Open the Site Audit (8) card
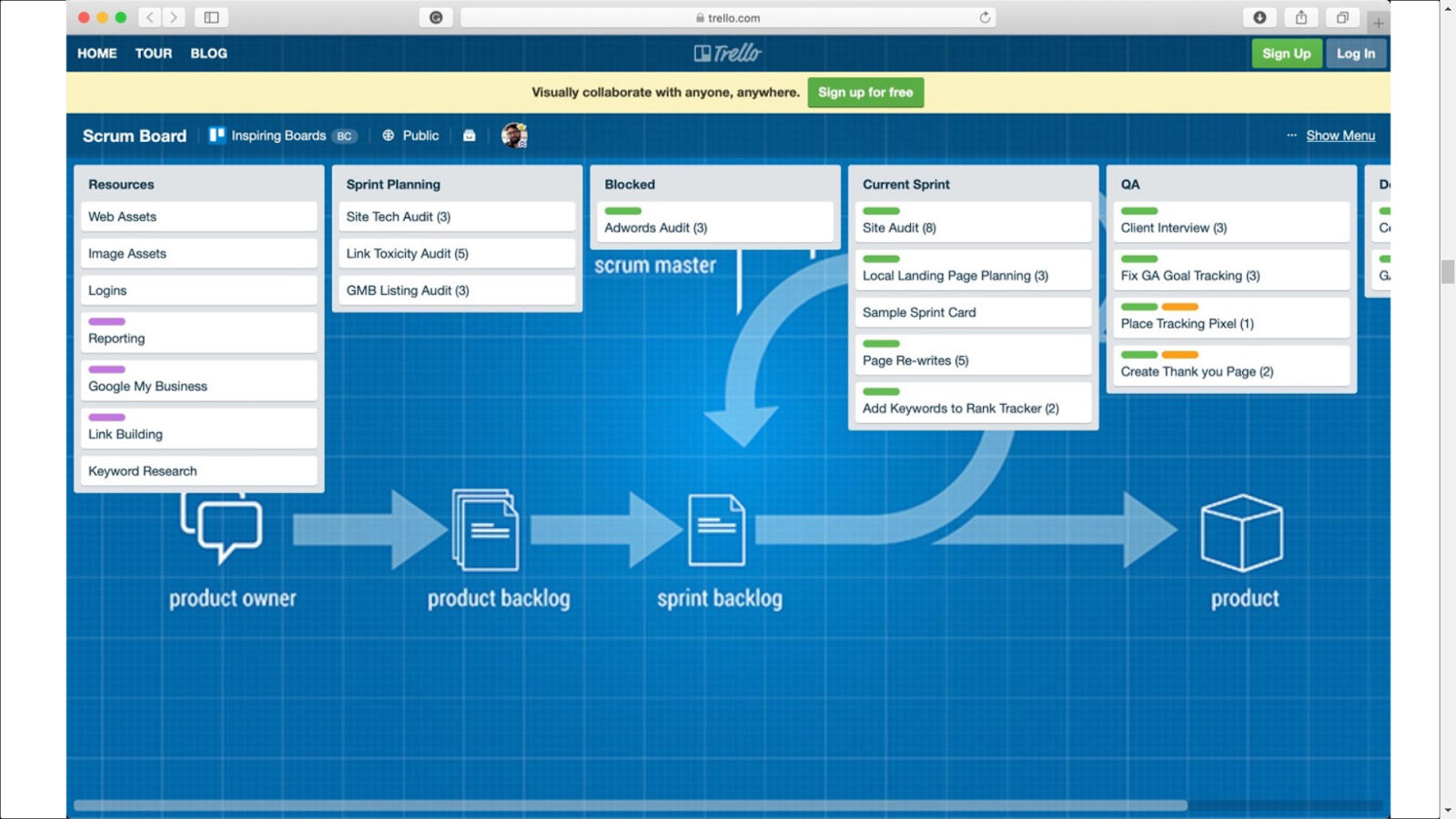The width and height of the screenshot is (1456, 819). 974,222
